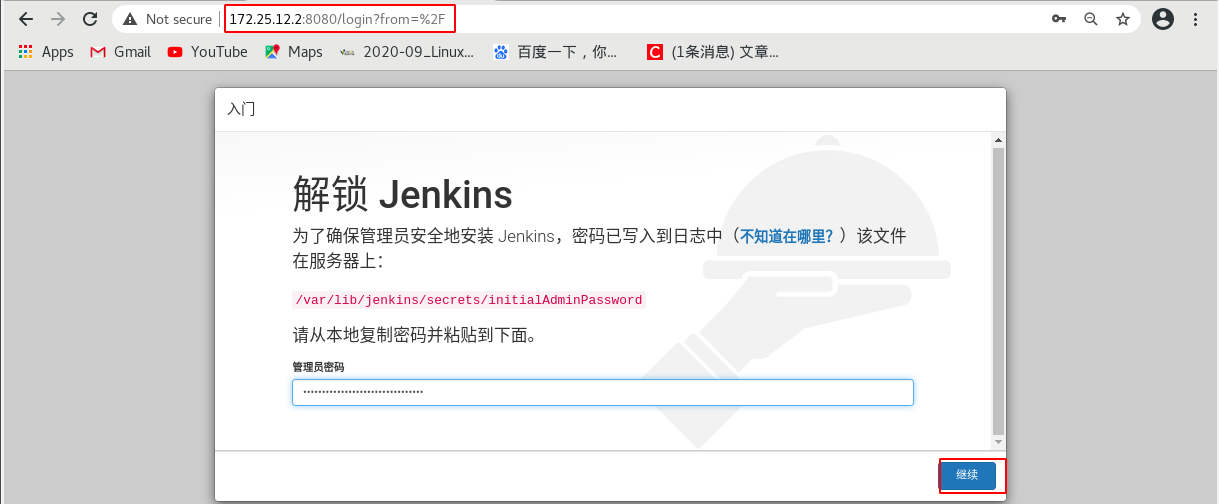The width and height of the screenshot is (1219, 504).
Task: Bookmark this page with the star
Action: 1123,19
